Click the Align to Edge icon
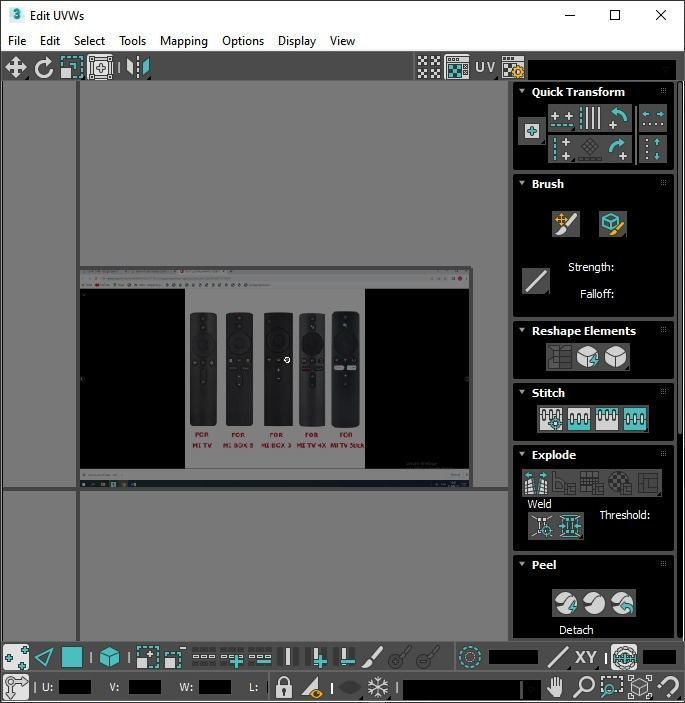 (x=590, y=149)
